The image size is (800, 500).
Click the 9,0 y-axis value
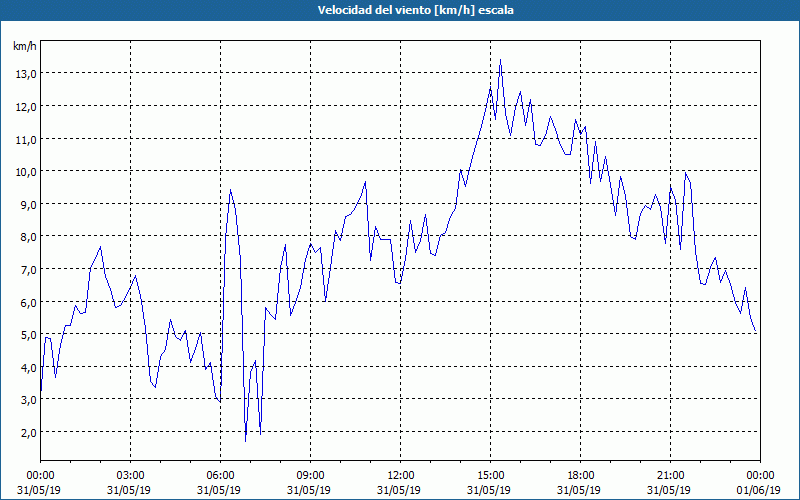pyautogui.click(x=29, y=205)
